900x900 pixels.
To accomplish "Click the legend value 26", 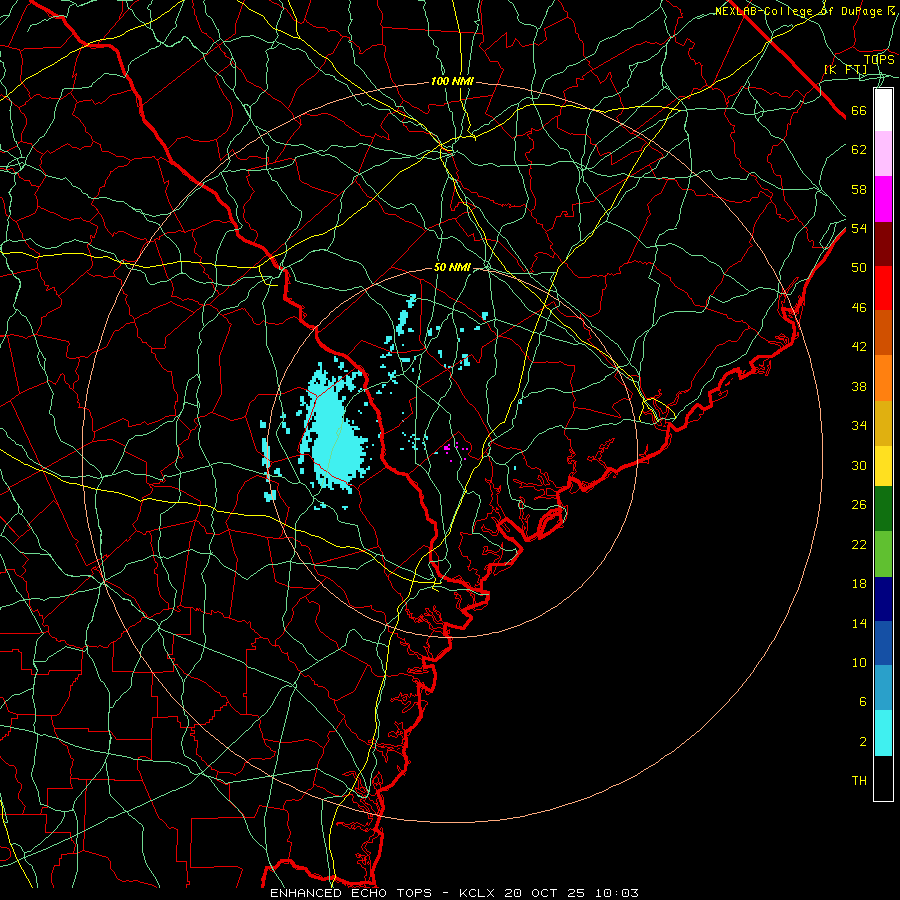I will pos(859,505).
